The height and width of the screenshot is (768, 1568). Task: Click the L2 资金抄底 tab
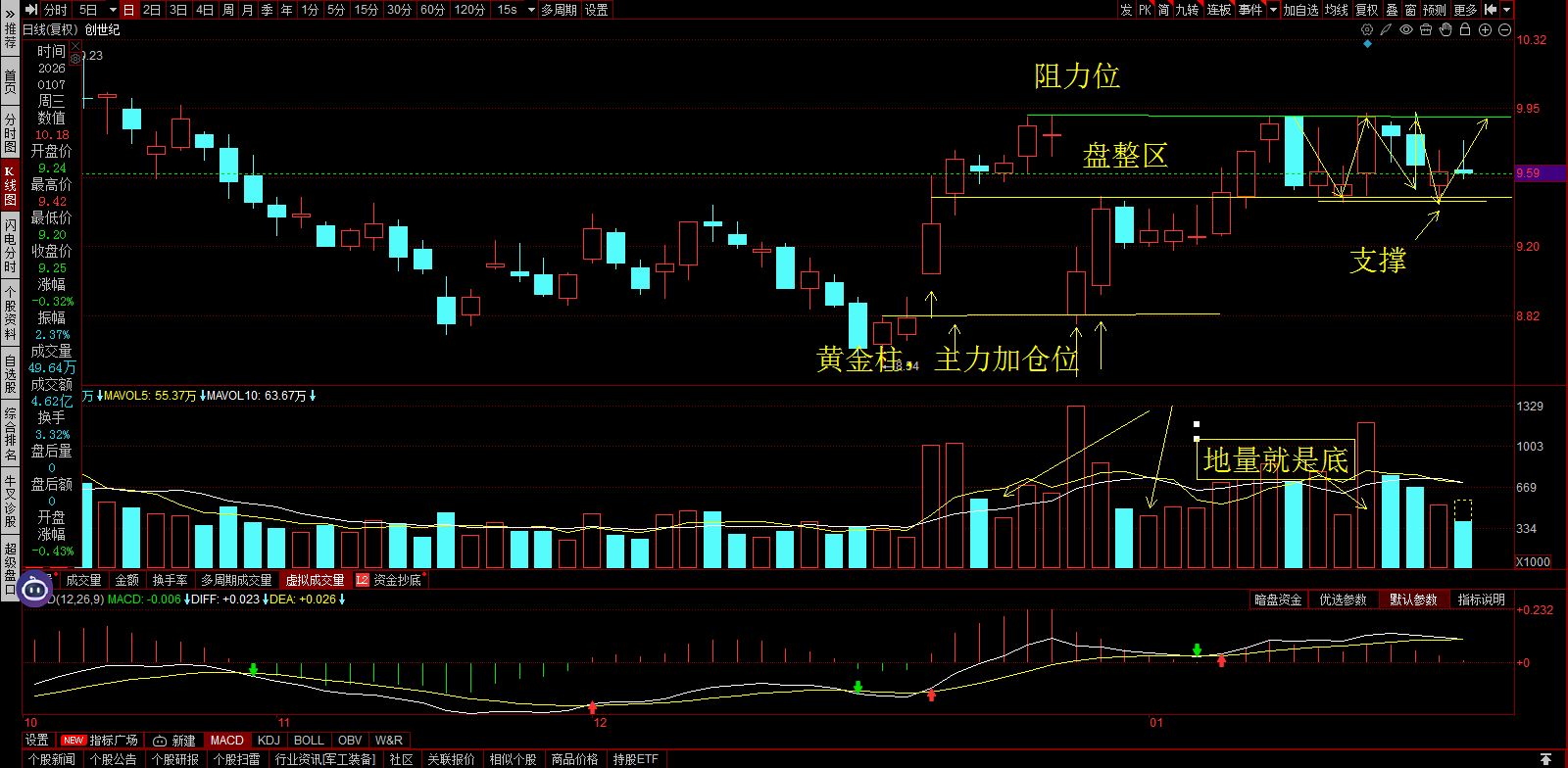coord(389,580)
